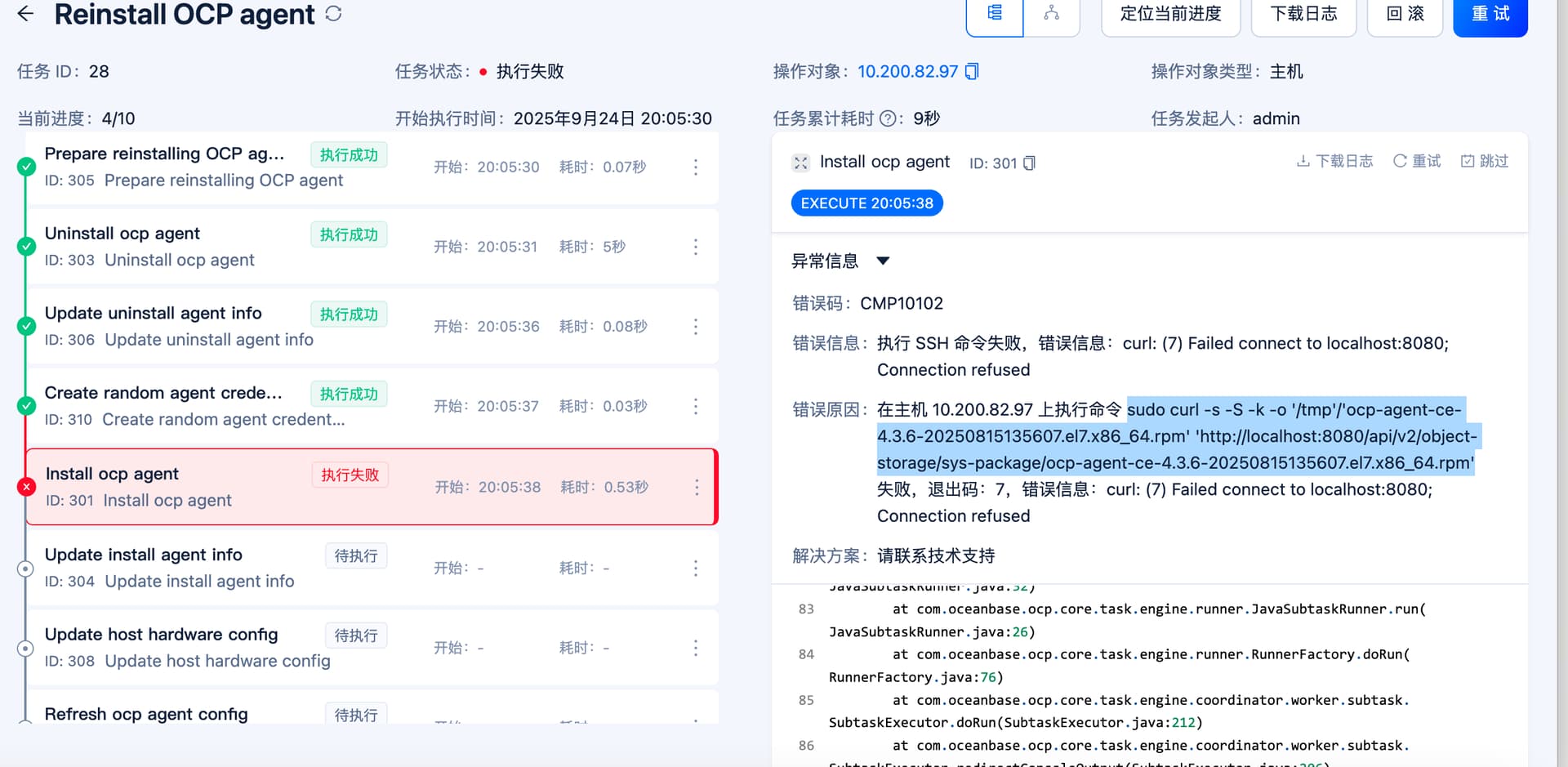Select the Uninstall ocp agent subtask

372,247
